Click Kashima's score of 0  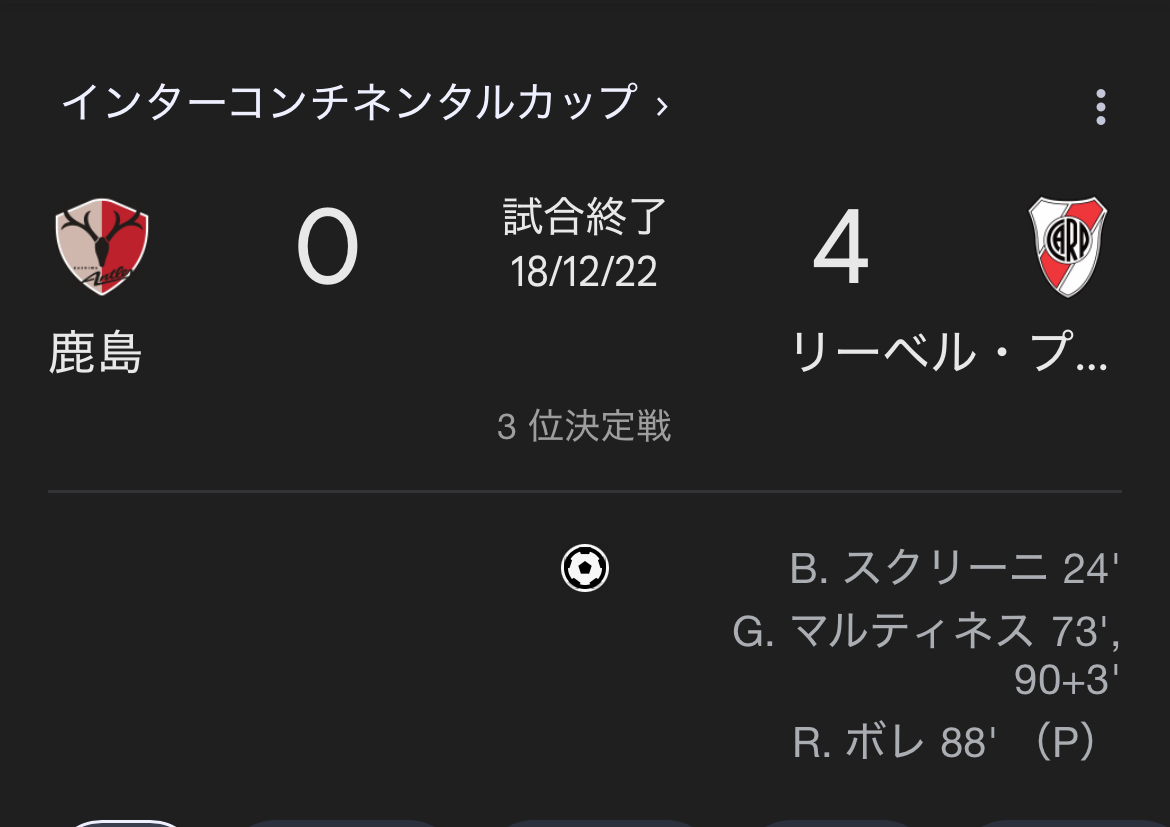pyautogui.click(x=327, y=248)
